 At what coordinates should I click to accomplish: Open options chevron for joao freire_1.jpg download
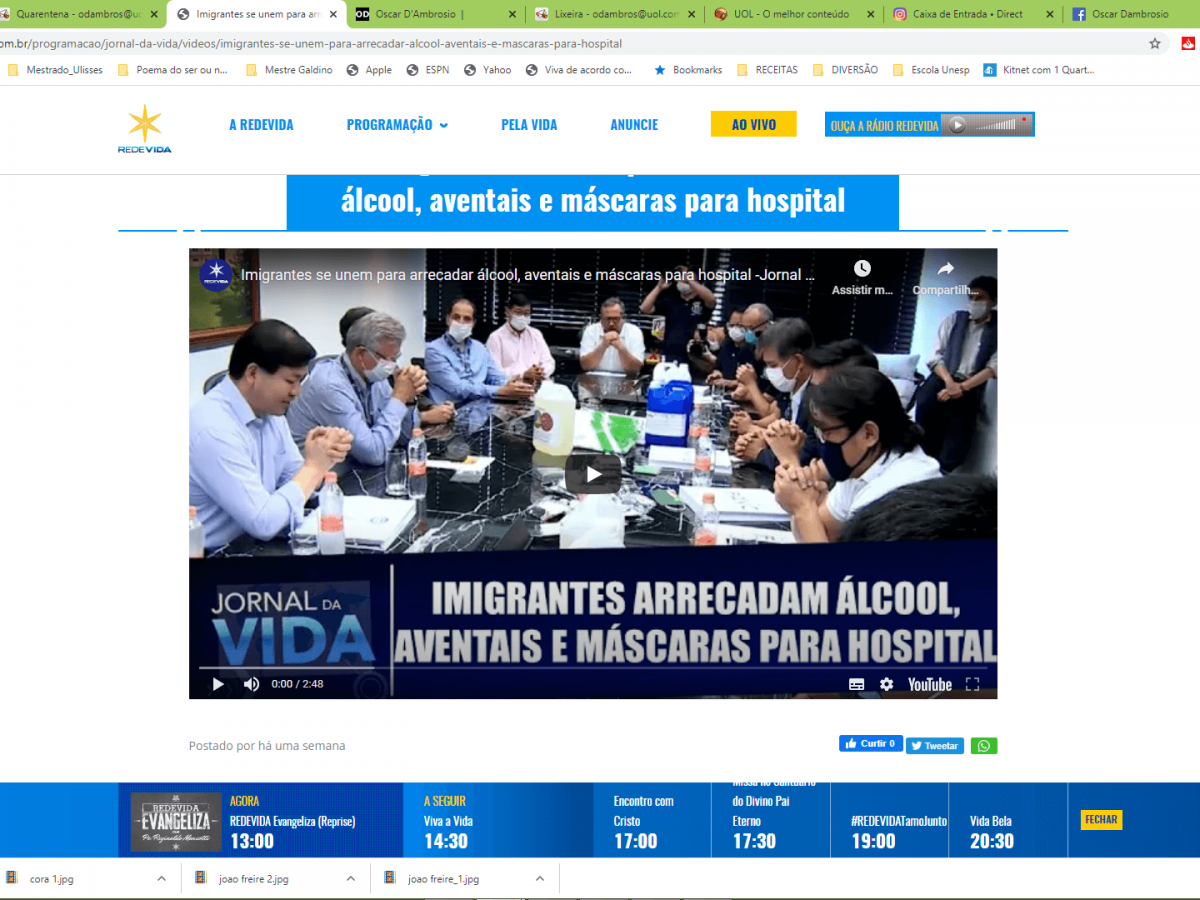click(540, 878)
